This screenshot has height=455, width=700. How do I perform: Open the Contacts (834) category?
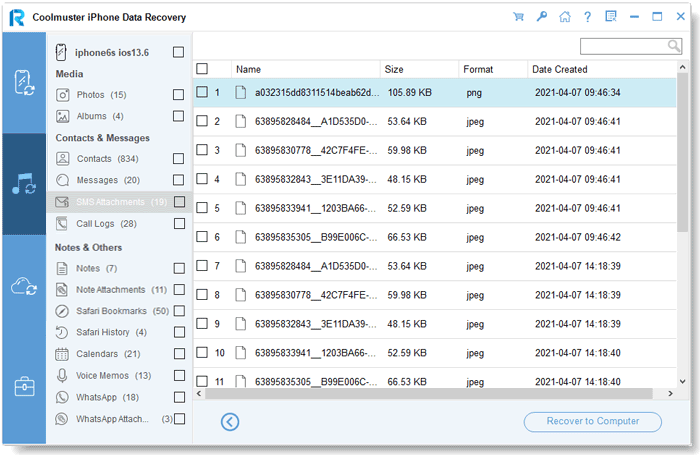(x=108, y=159)
